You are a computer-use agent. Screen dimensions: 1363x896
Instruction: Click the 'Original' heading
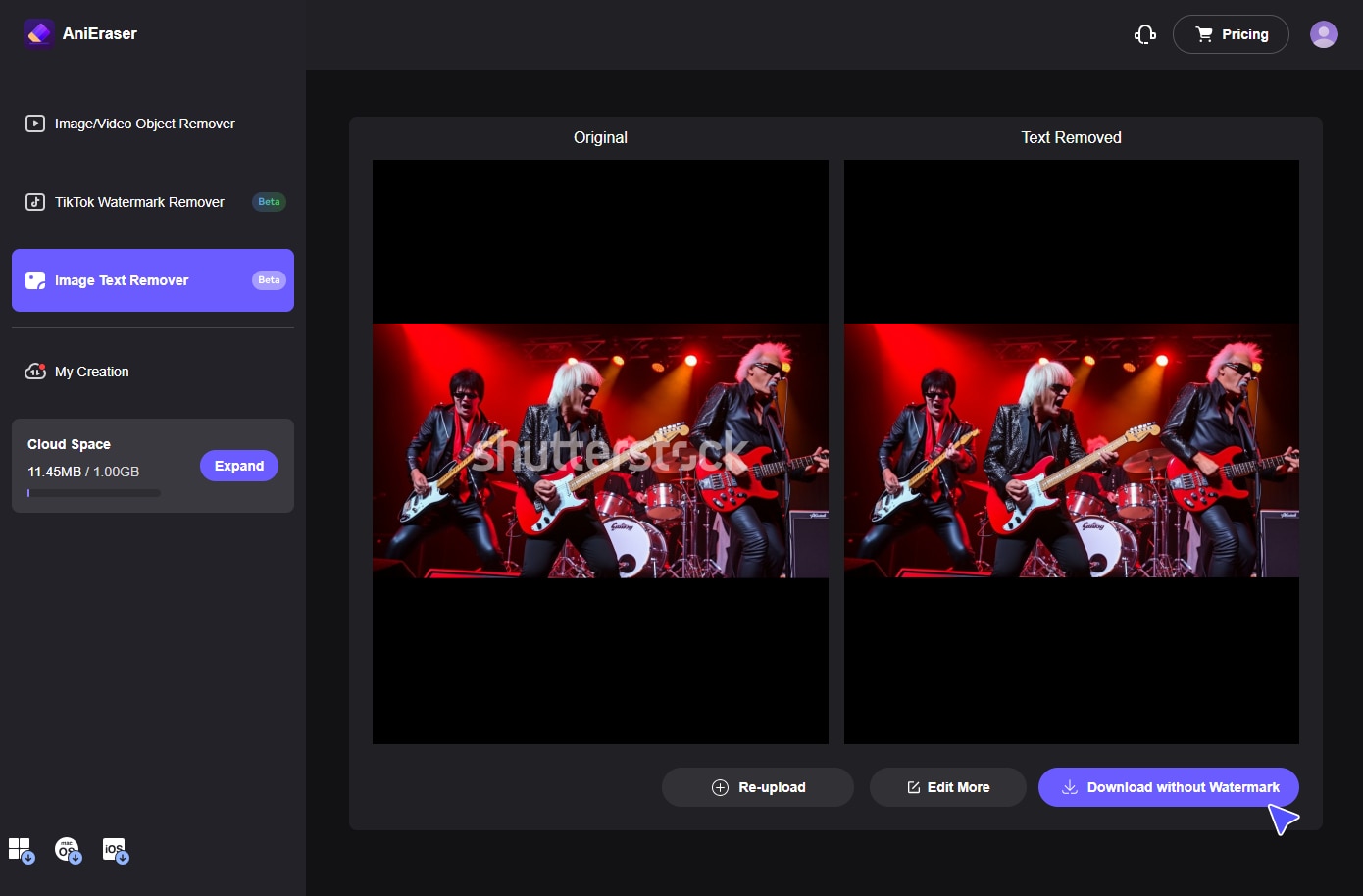click(x=600, y=137)
